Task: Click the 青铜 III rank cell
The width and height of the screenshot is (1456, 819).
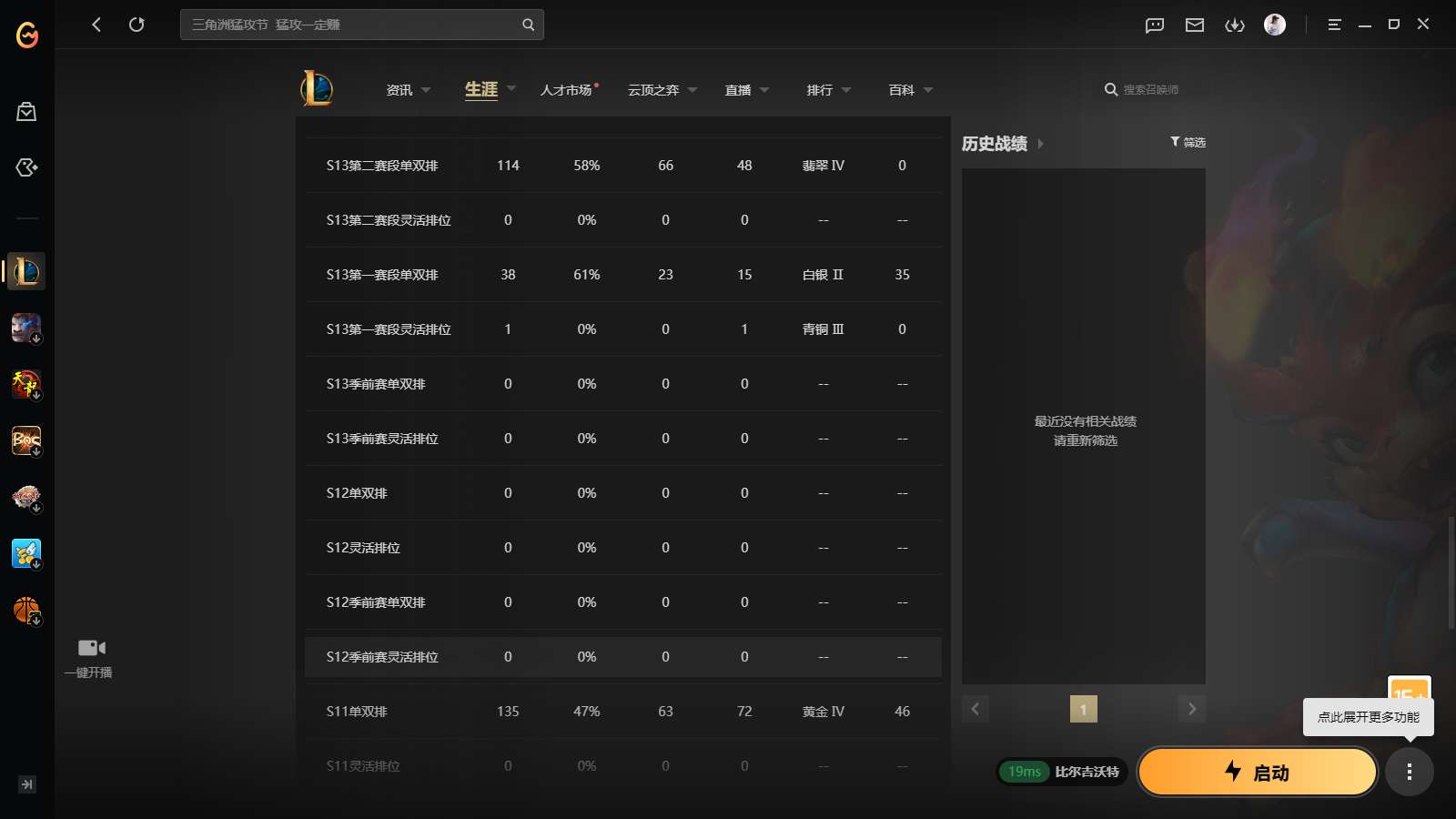Action: [824, 329]
